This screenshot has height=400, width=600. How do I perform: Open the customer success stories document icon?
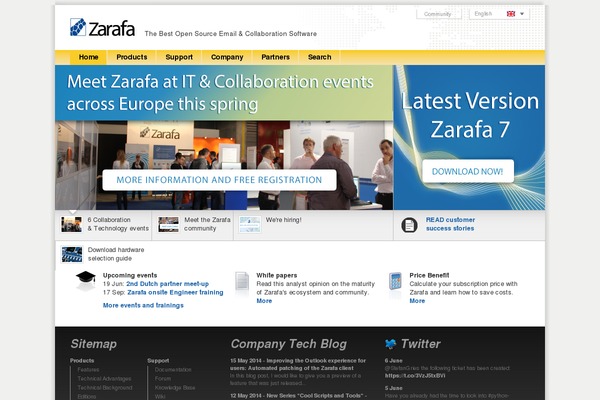point(409,225)
